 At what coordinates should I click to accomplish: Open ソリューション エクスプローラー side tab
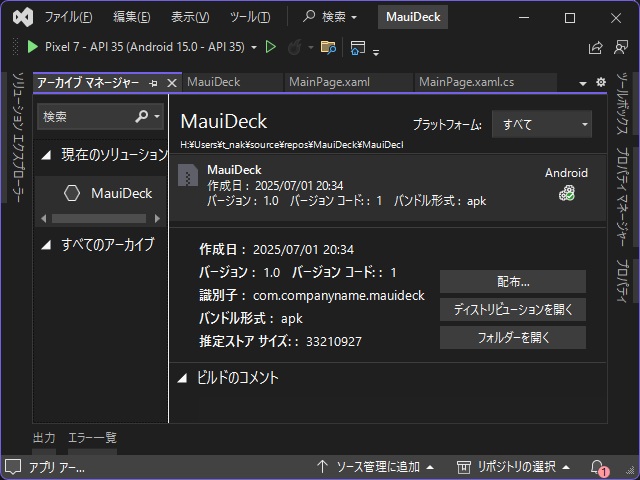[17, 137]
